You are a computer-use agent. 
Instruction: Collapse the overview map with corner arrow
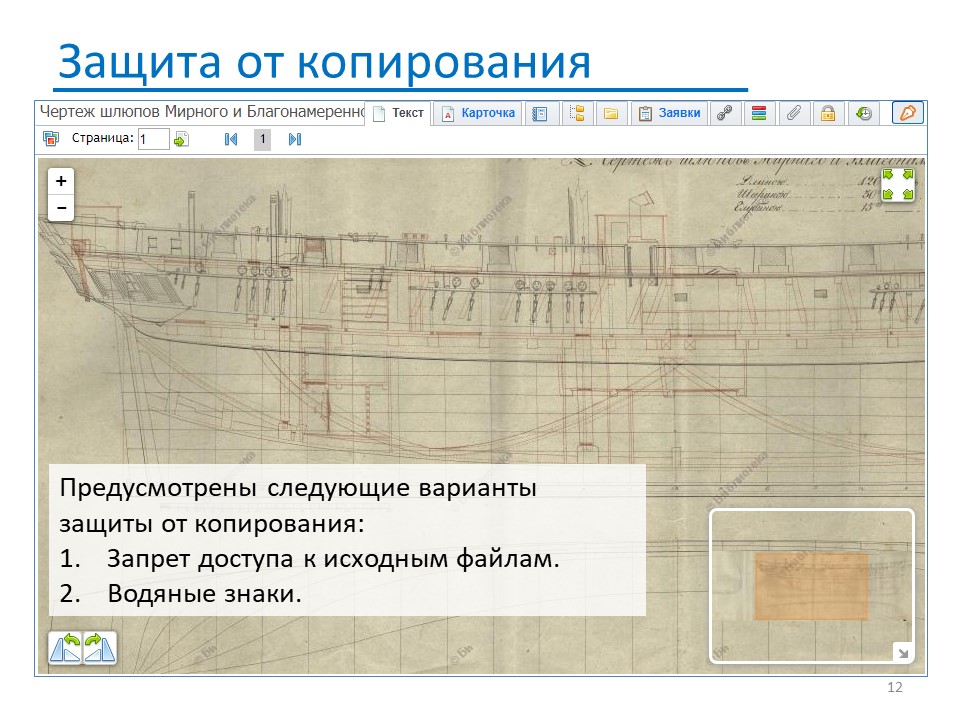[903, 653]
